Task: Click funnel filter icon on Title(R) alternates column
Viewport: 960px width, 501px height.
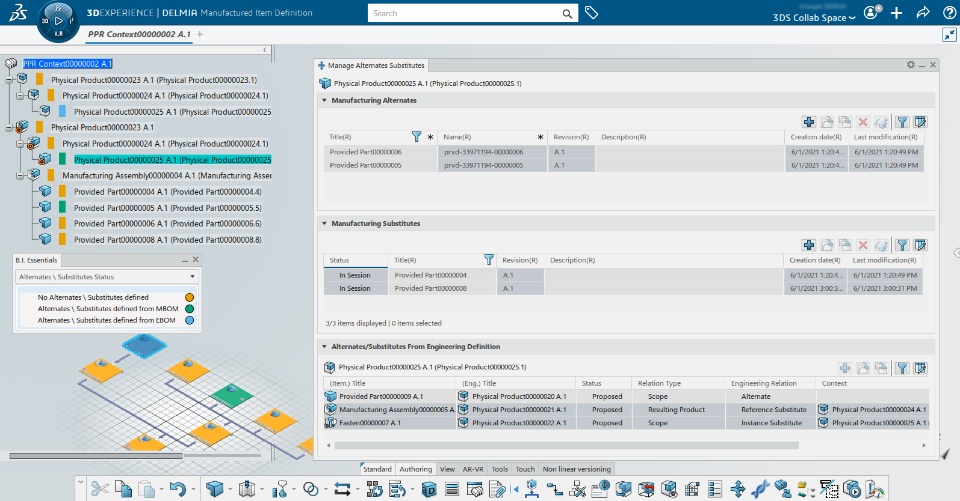Action: click(x=416, y=137)
